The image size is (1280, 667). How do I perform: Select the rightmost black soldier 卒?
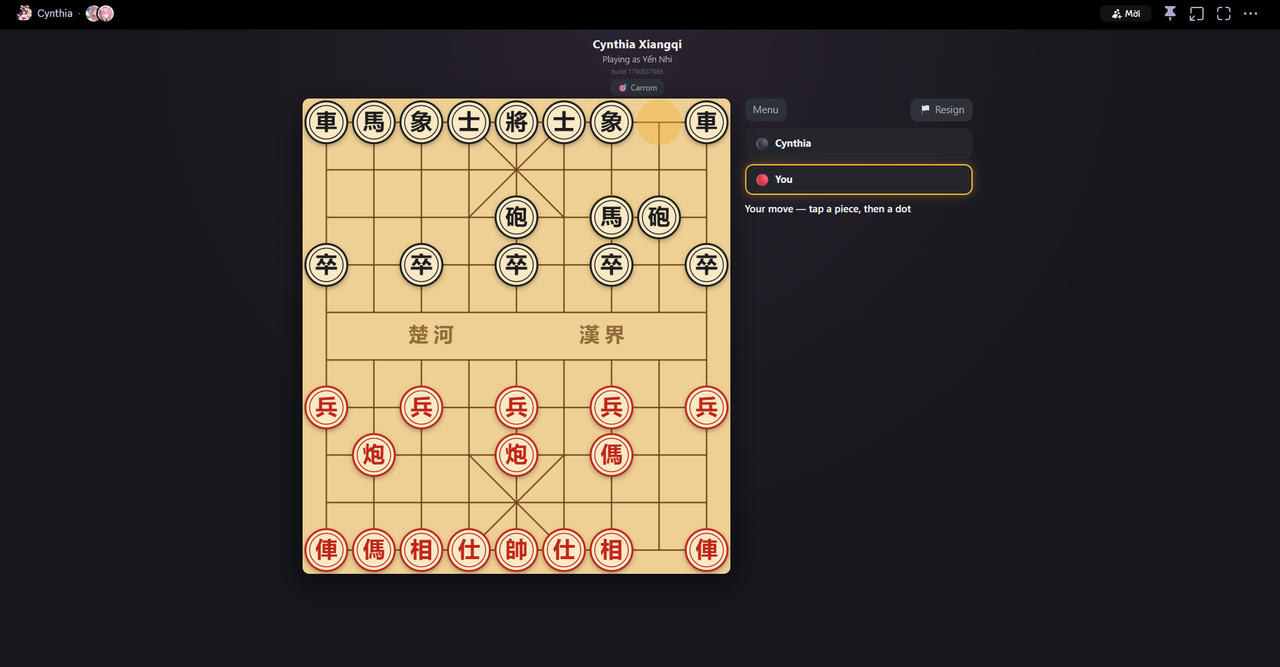(706, 265)
